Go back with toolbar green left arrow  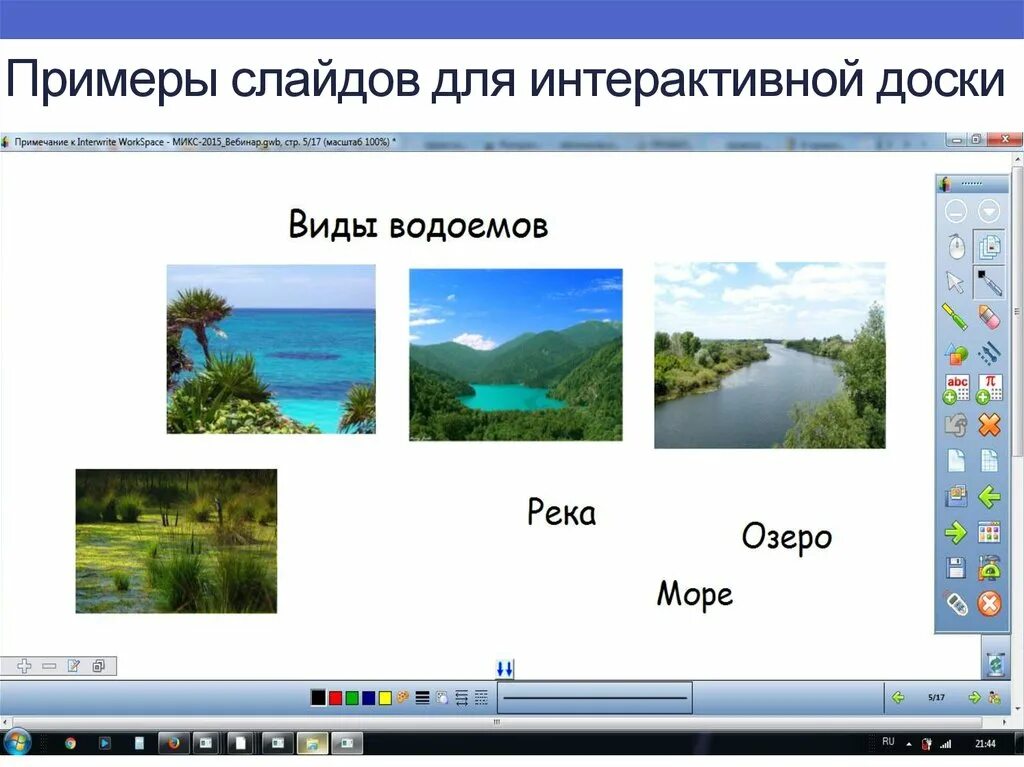[989, 497]
